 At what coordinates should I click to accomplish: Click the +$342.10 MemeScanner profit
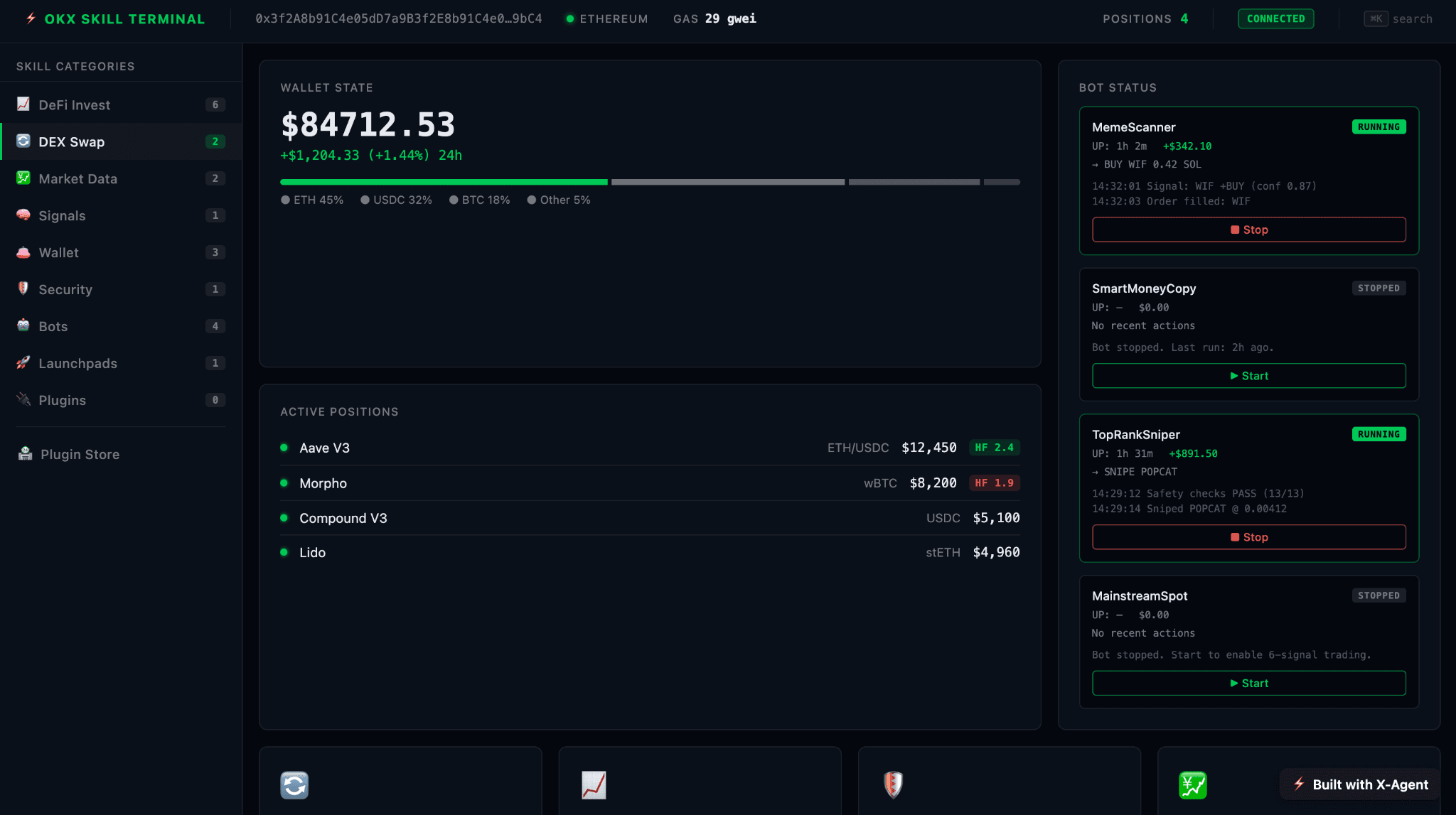pyautogui.click(x=1187, y=146)
